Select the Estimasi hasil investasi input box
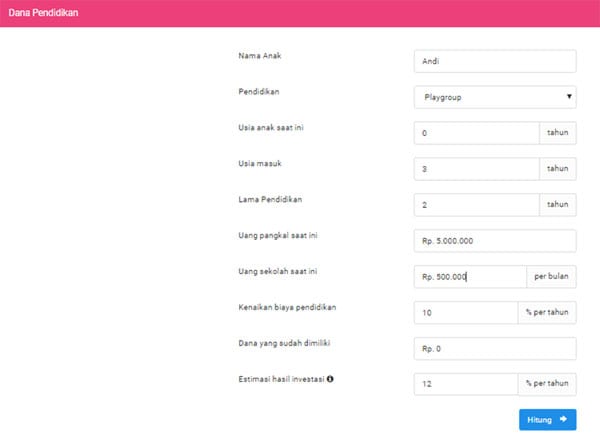Screen dimensions: 600x440 tap(466, 385)
